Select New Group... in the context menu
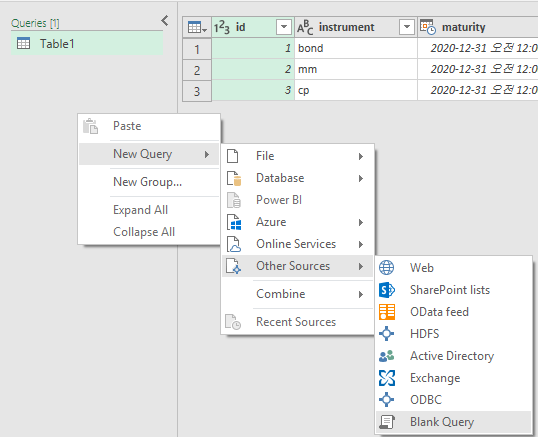 149,182
